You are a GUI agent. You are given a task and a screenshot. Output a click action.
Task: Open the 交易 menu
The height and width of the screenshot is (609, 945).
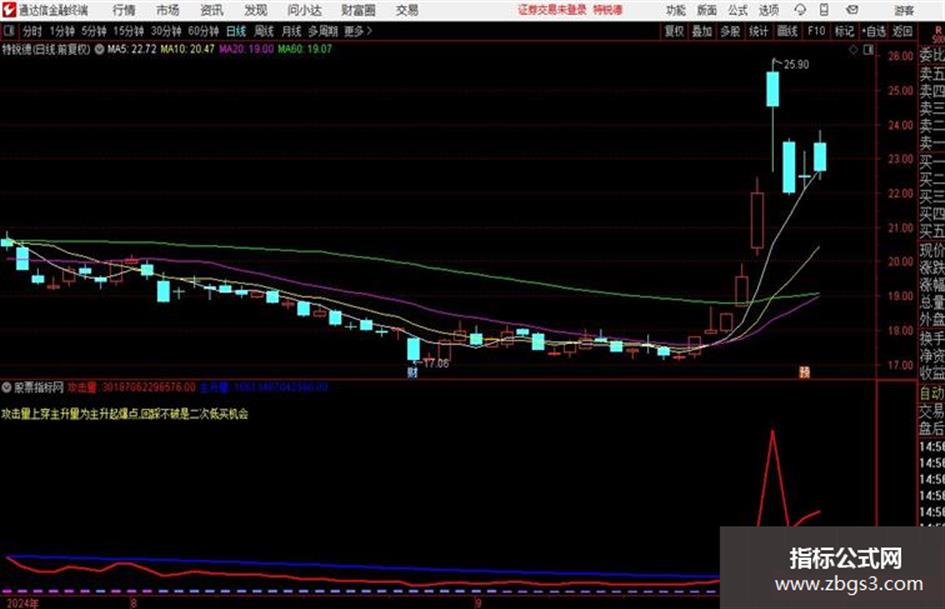coord(407,10)
